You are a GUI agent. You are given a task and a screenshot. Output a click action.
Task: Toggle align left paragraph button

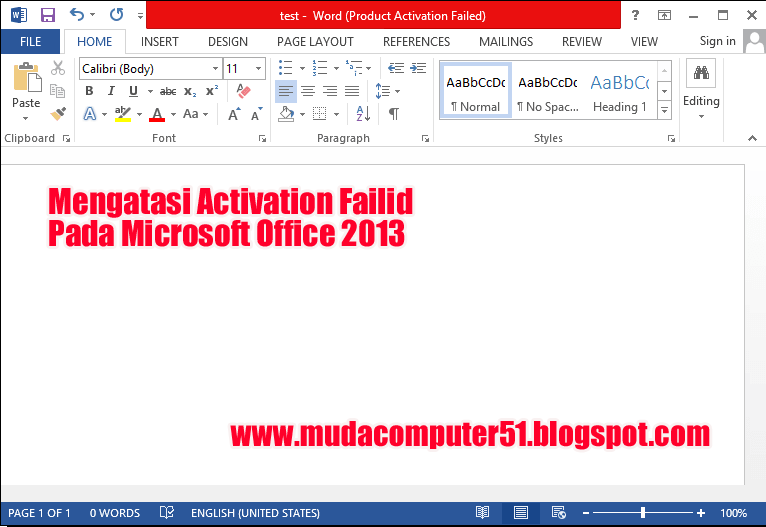pos(286,91)
